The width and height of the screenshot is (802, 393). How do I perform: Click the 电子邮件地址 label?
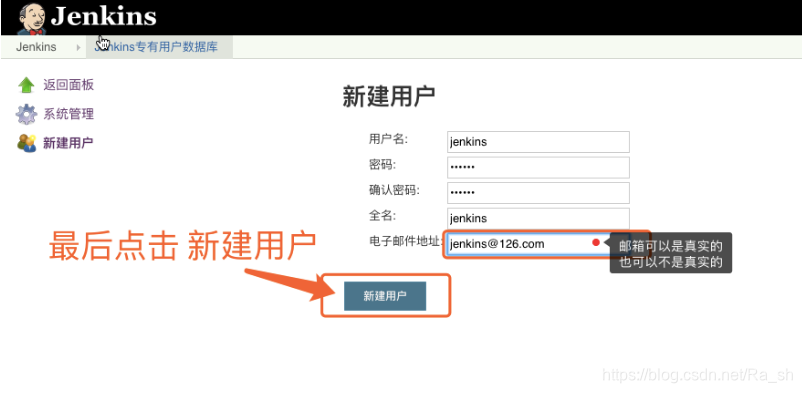406,241
